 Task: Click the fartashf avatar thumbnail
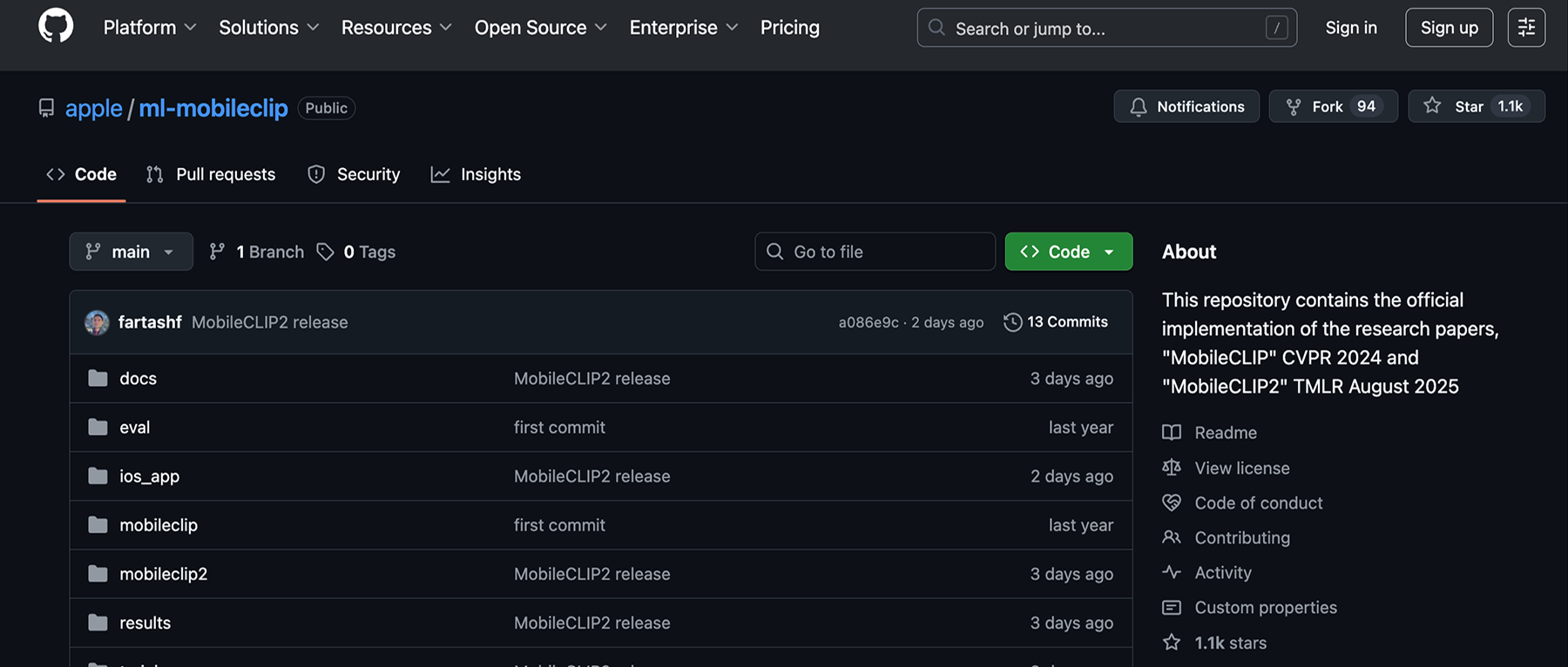pos(97,322)
